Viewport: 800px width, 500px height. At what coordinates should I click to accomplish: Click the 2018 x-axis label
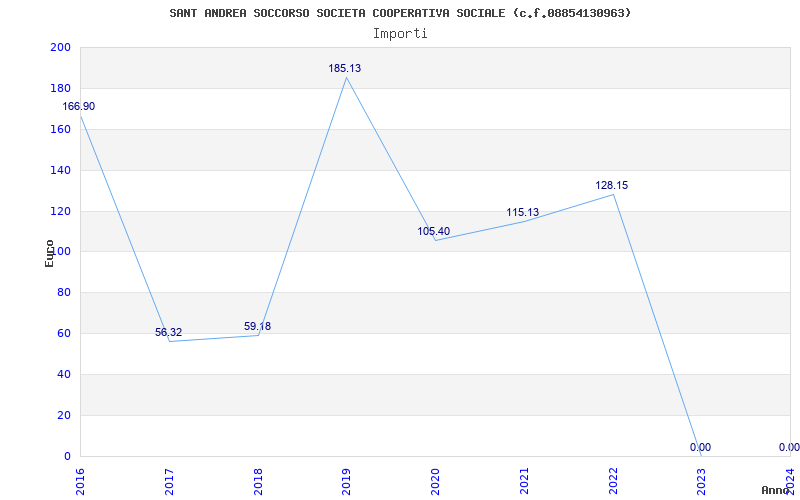pos(258,481)
